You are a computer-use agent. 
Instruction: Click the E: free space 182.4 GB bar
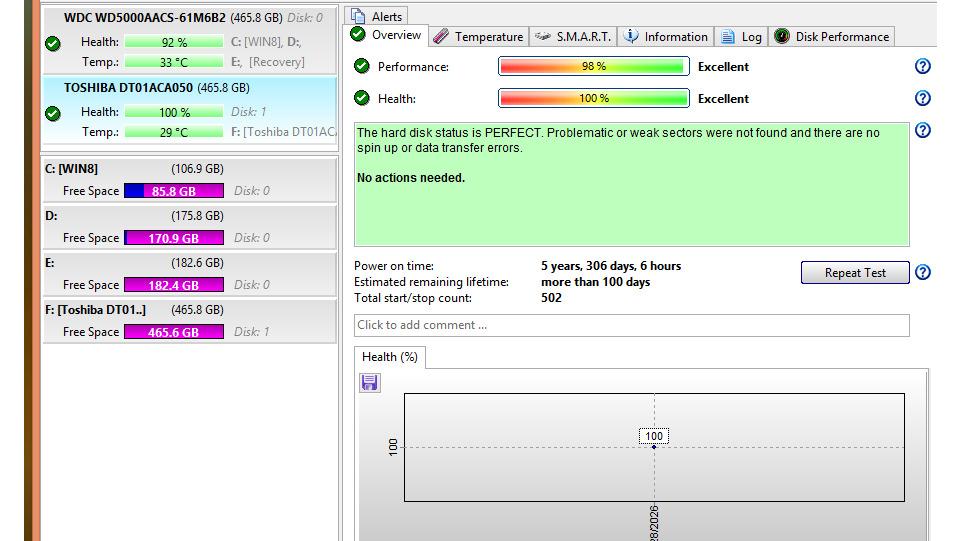174,285
